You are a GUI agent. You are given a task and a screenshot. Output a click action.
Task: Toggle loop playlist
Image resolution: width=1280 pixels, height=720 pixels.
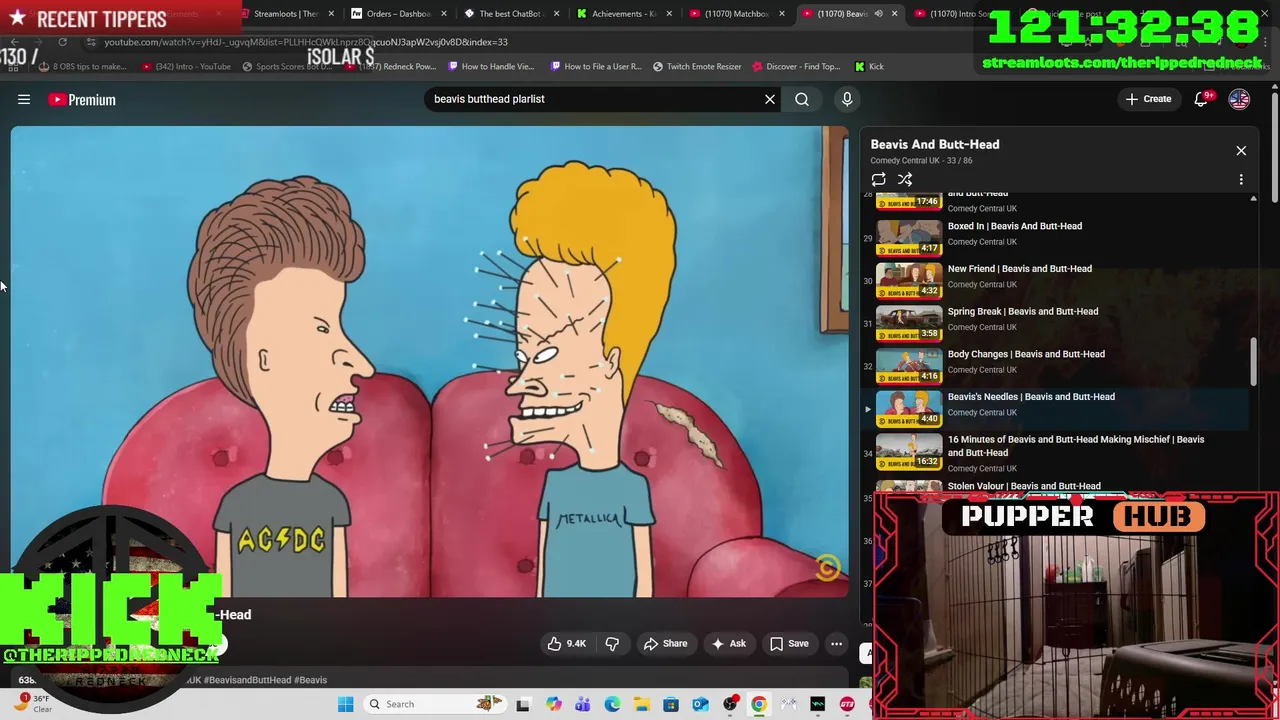click(x=878, y=180)
